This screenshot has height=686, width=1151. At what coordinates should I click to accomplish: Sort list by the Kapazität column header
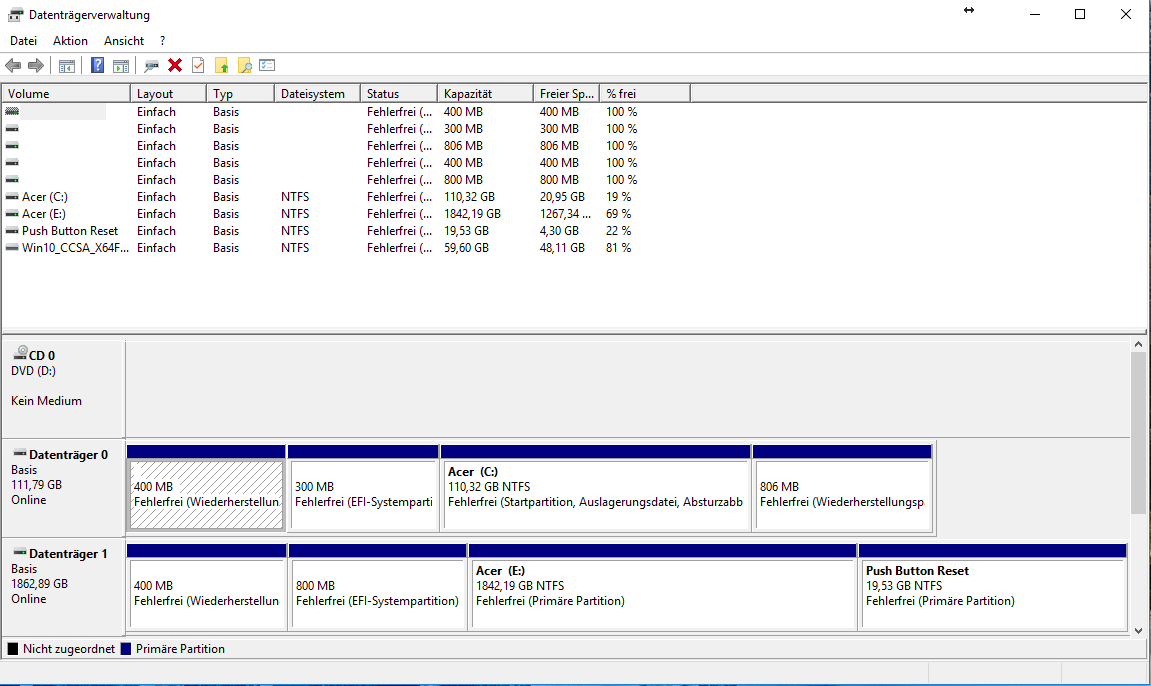pyautogui.click(x=485, y=94)
